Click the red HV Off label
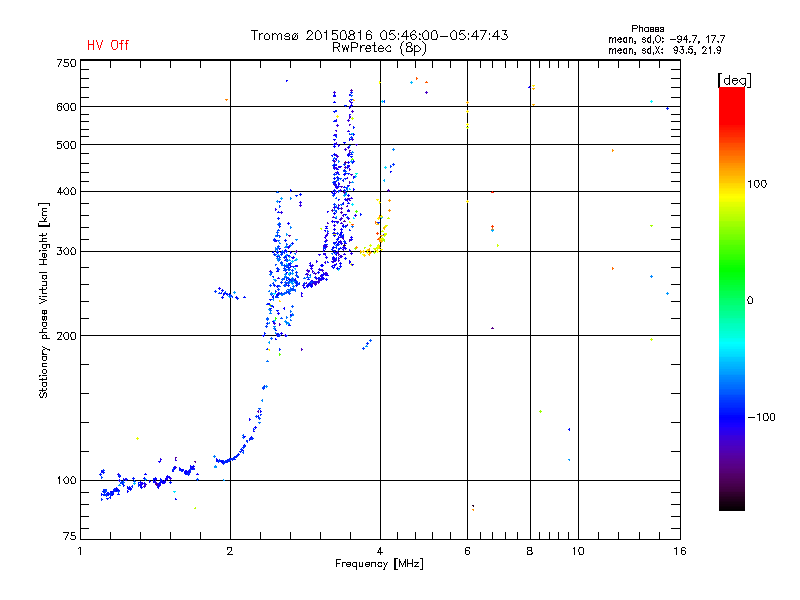Viewport: 800px width, 600px height. click(x=108, y=45)
